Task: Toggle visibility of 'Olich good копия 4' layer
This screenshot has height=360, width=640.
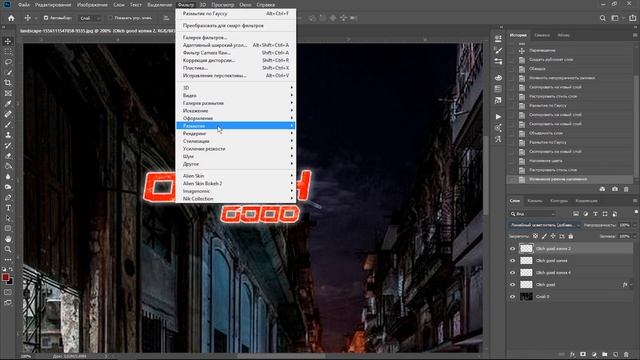Action: point(513,273)
